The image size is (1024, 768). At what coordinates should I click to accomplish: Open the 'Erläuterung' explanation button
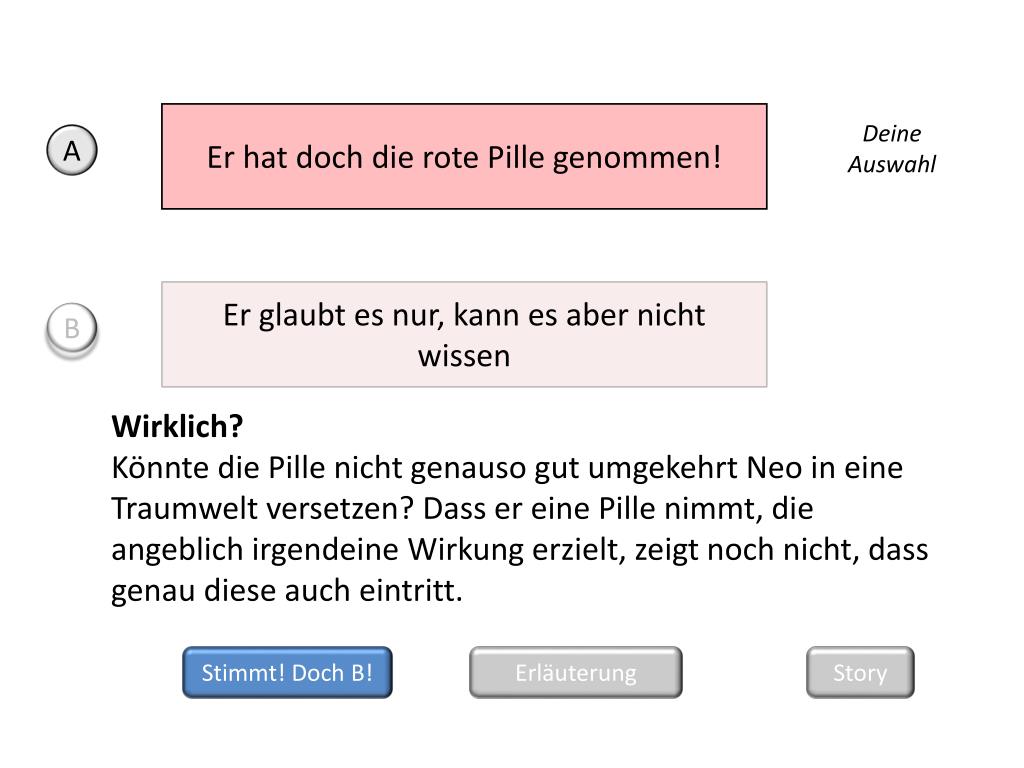(576, 673)
